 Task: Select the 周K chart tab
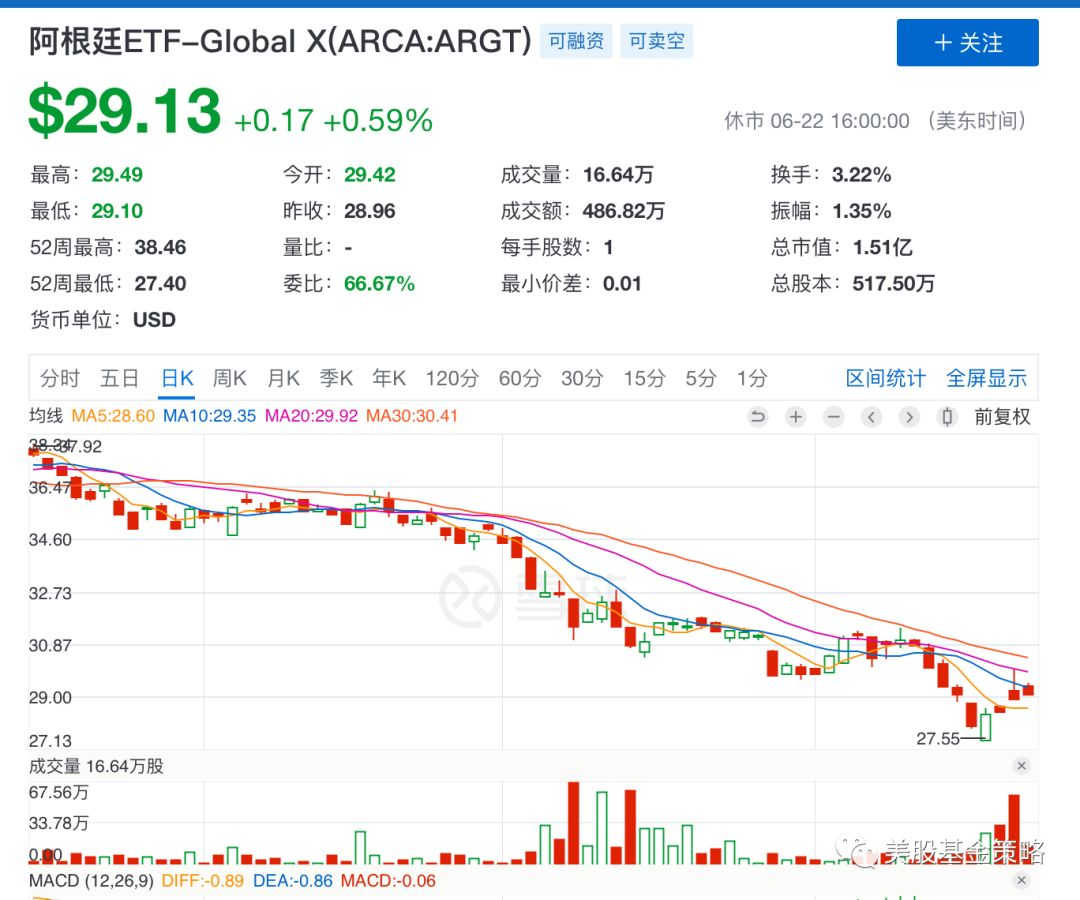[229, 378]
